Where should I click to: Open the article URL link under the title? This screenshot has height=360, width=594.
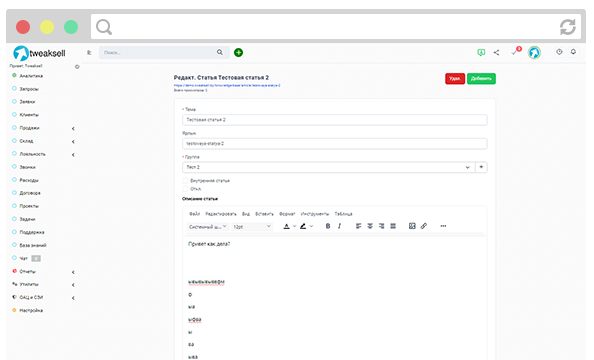(227, 86)
